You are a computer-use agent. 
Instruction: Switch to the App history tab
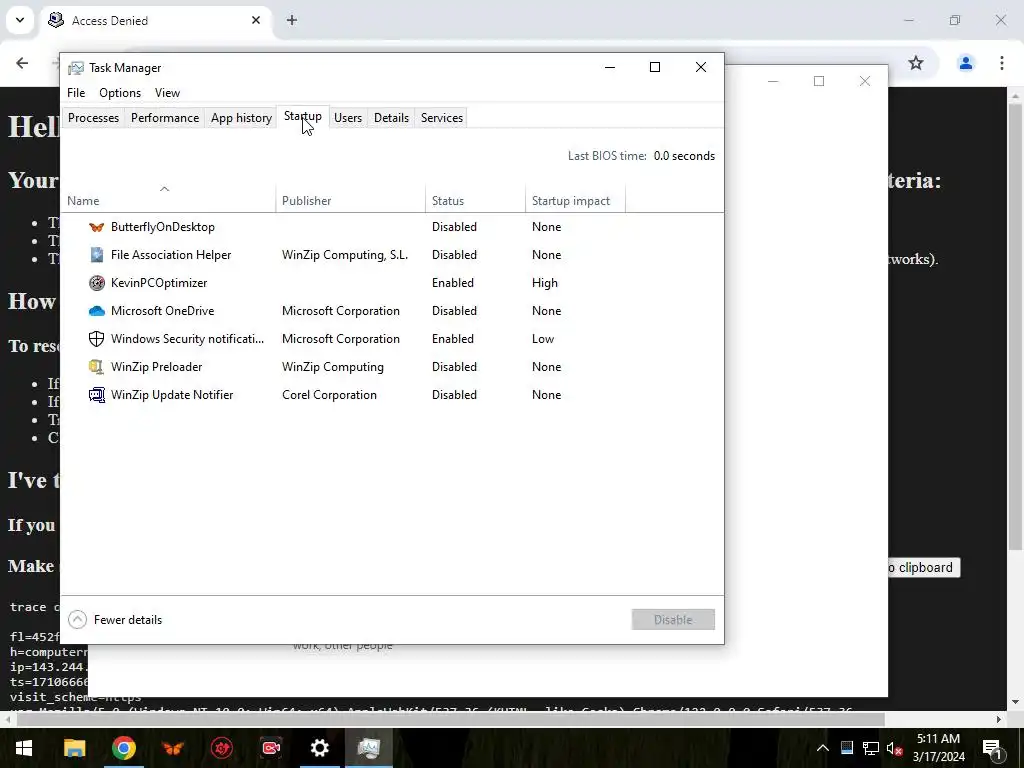pyautogui.click(x=241, y=118)
